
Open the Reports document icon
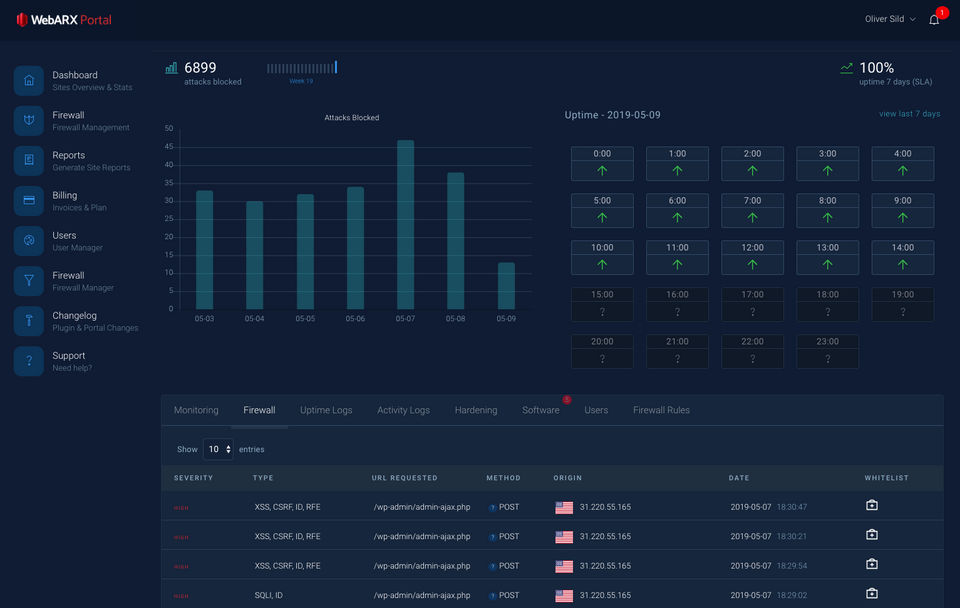pos(29,160)
